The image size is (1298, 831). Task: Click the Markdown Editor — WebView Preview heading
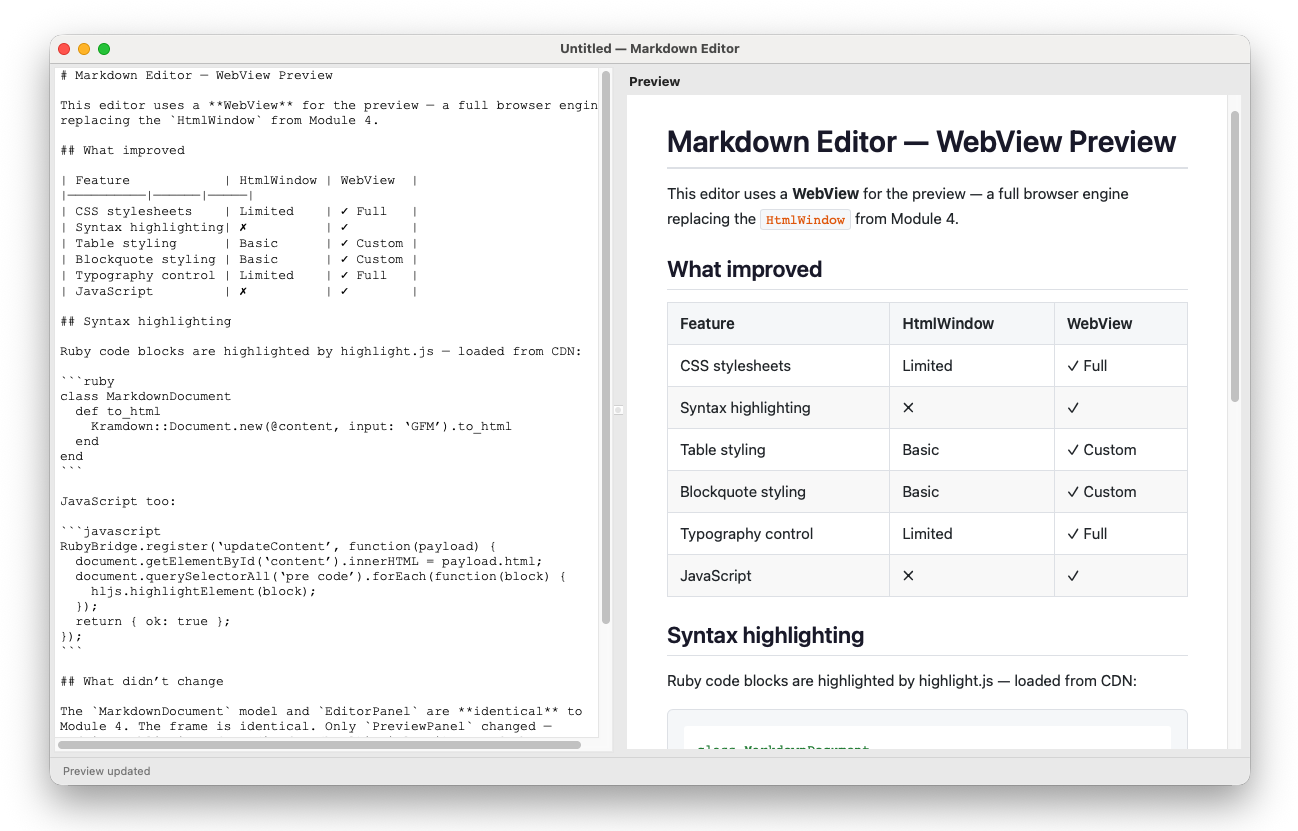coord(920,142)
